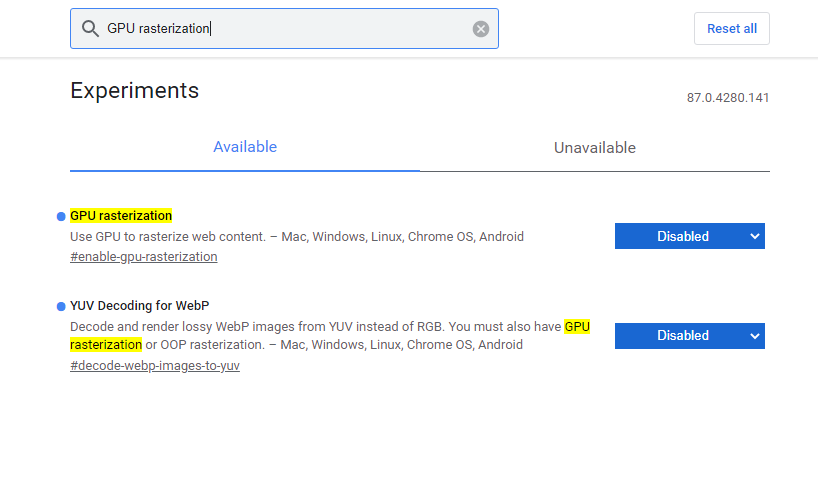818x499 pixels.
Task: Click 'Decode and render lossy WebP' description
Action: click(x=330, y=336)
